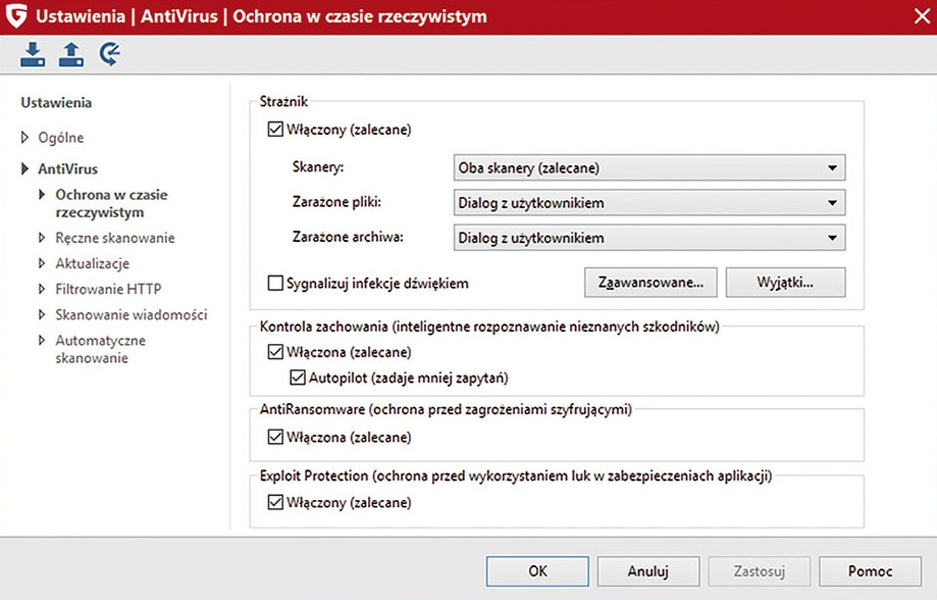The width and height of the screenshot is (937, 600).
Task: Click the Zarażone archiwa dropdown arrow
Action: [x=834, y=238]
